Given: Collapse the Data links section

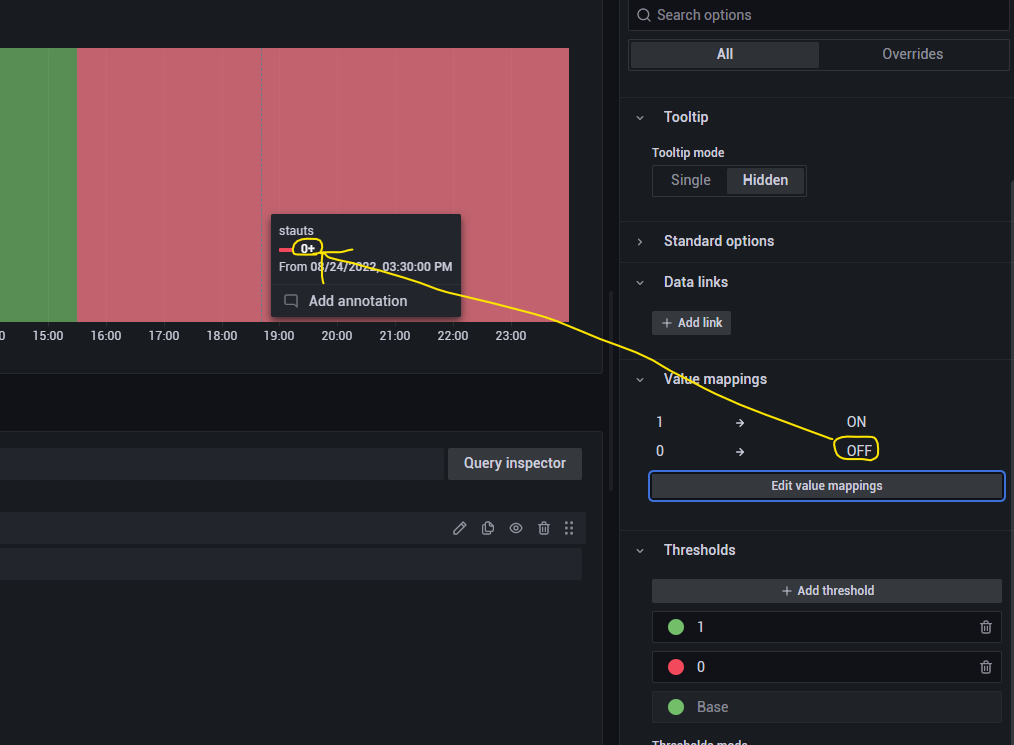Looking at the screenshot, I should coord(640,283).
